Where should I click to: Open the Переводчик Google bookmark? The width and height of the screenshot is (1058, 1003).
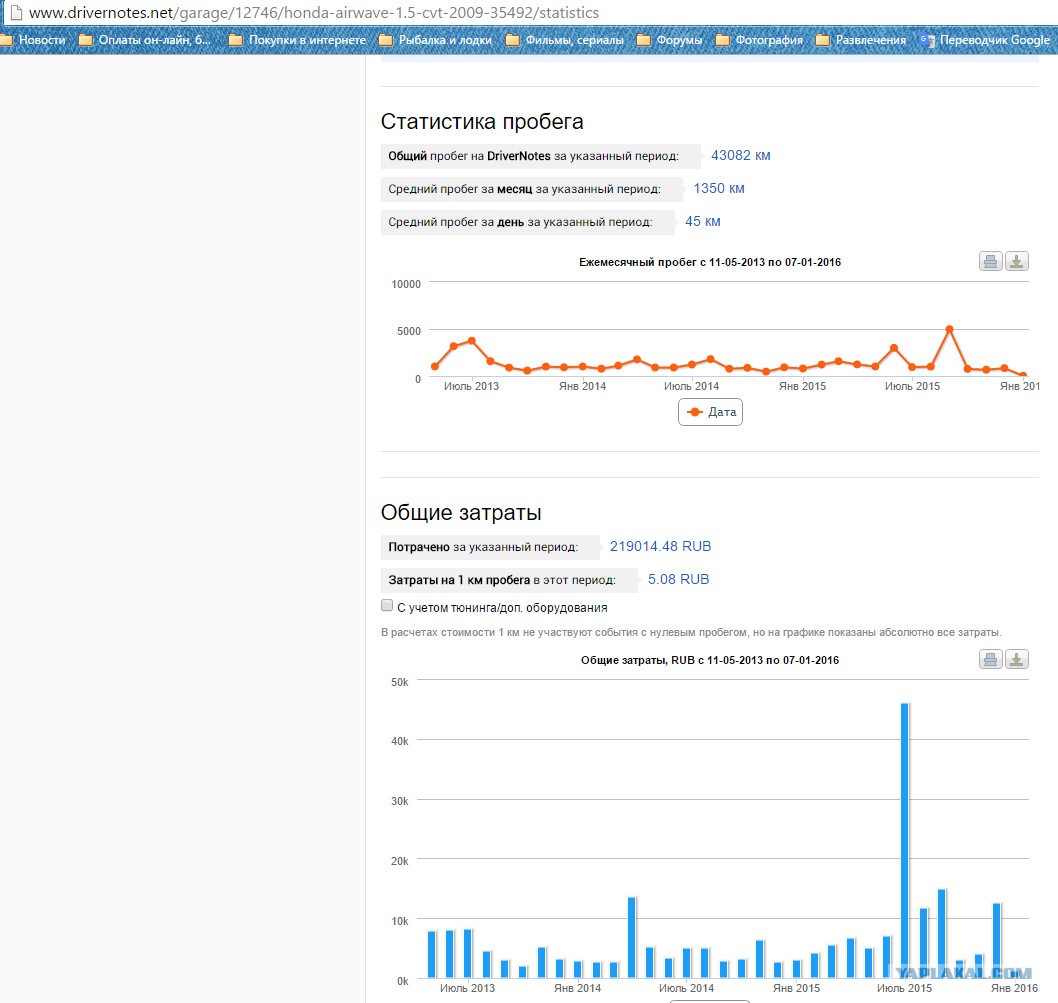point(985,40)
